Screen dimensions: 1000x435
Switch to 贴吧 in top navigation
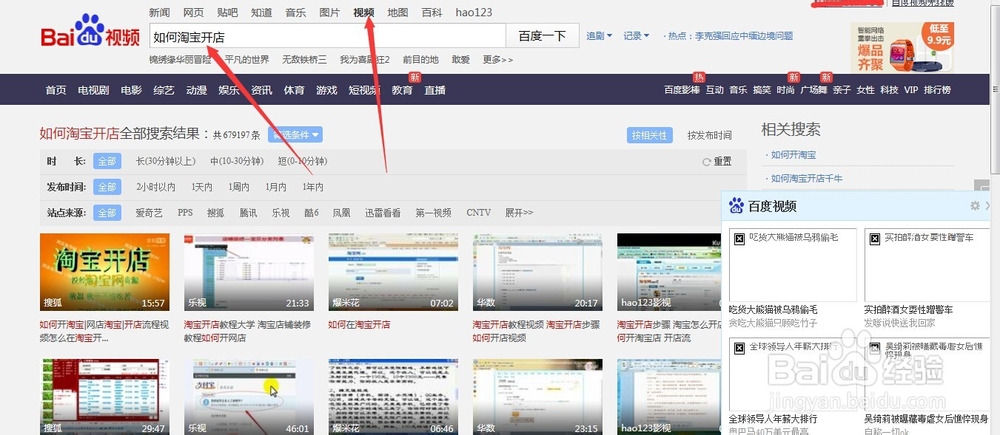(x=228, y=12)
